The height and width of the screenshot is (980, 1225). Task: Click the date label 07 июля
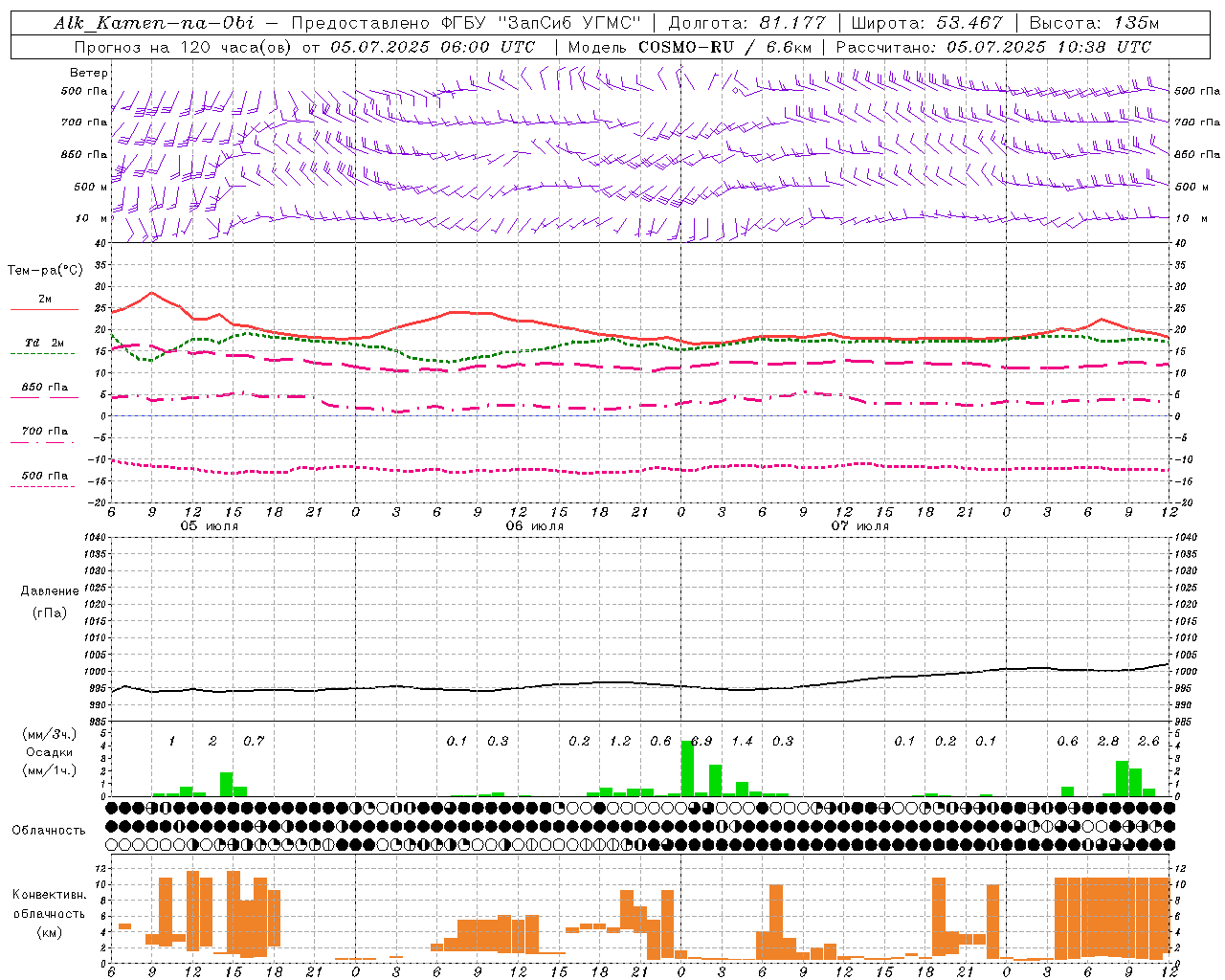860,526
